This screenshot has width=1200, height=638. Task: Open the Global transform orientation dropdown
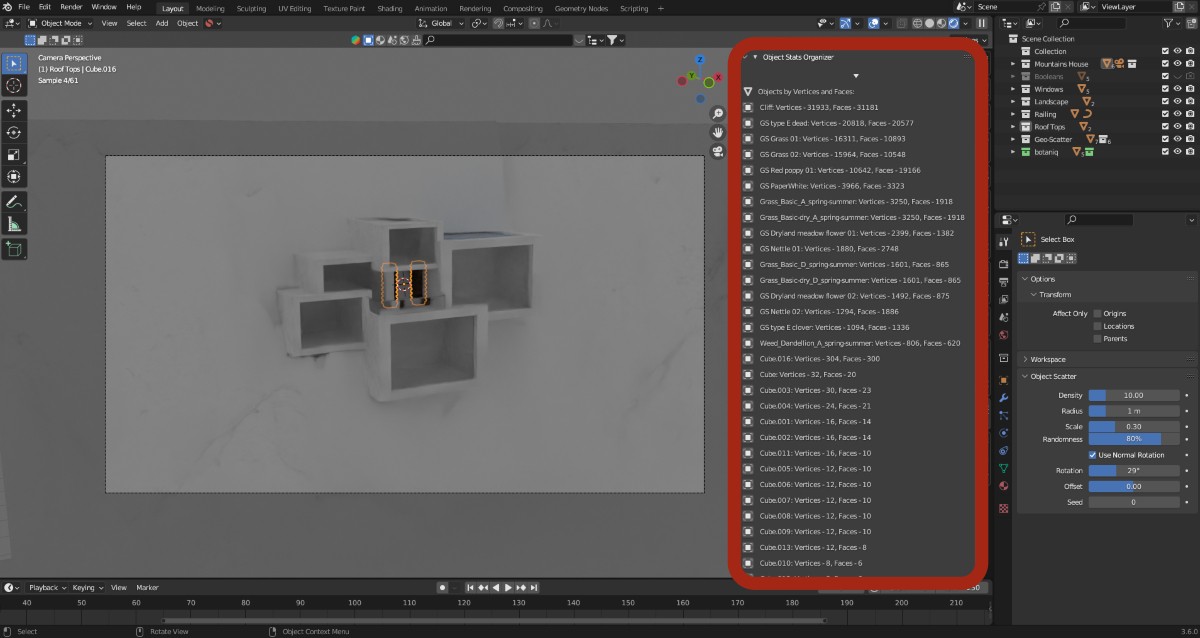[439, 23]
